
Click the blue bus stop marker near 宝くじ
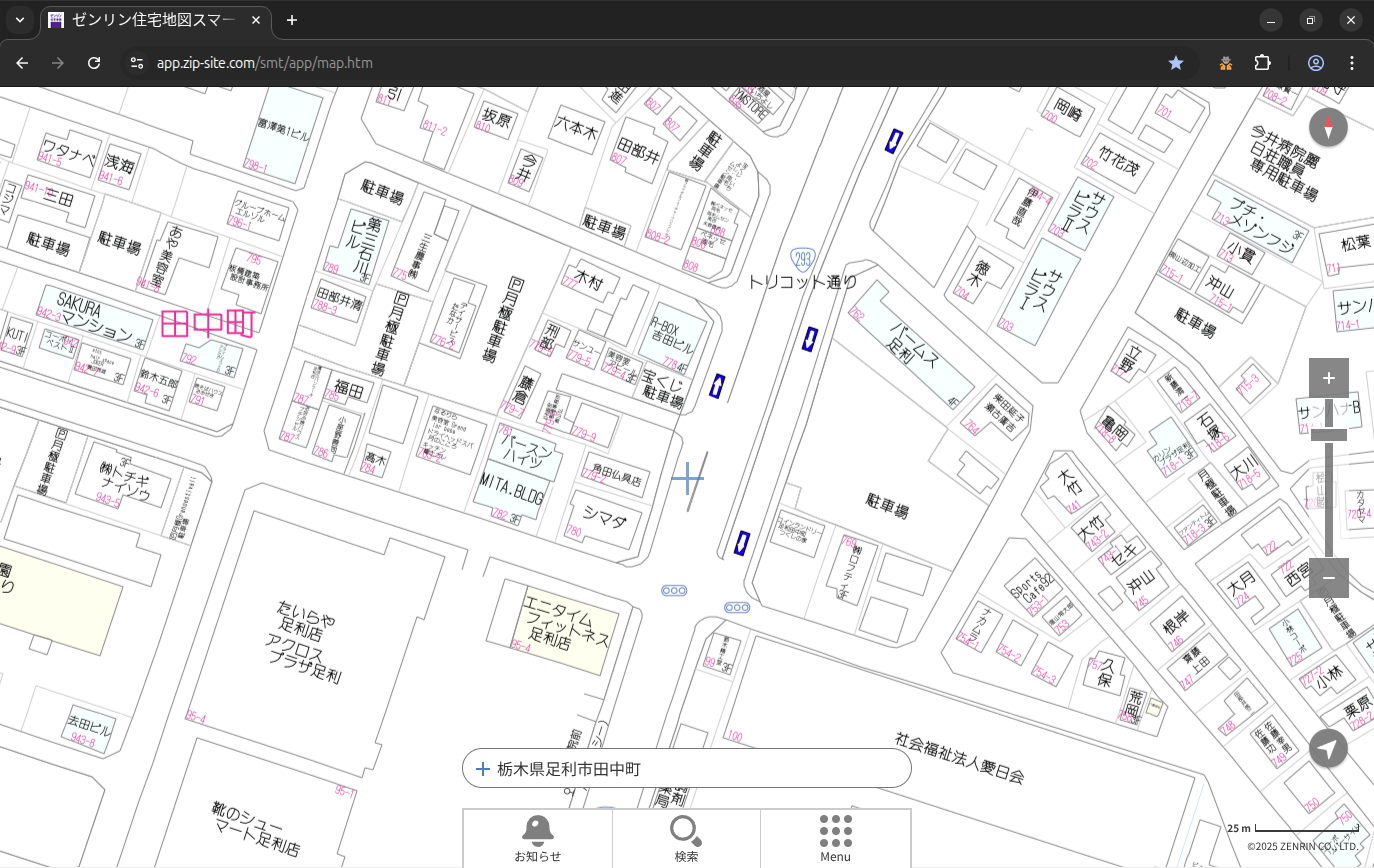717,386
